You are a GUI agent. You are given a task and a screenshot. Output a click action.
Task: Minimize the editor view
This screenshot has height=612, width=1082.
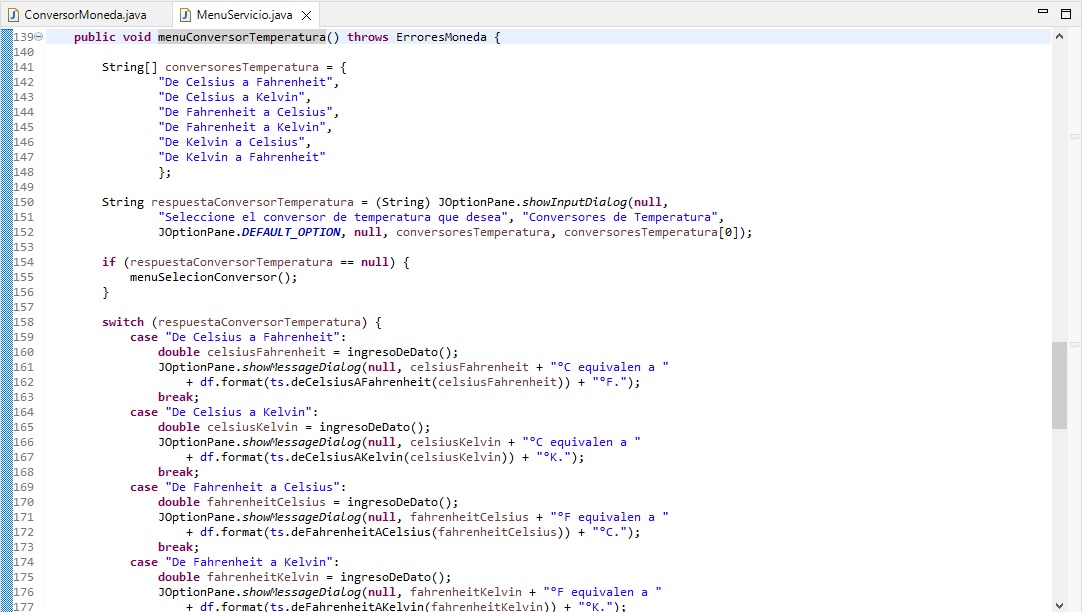pos(1043,12)
